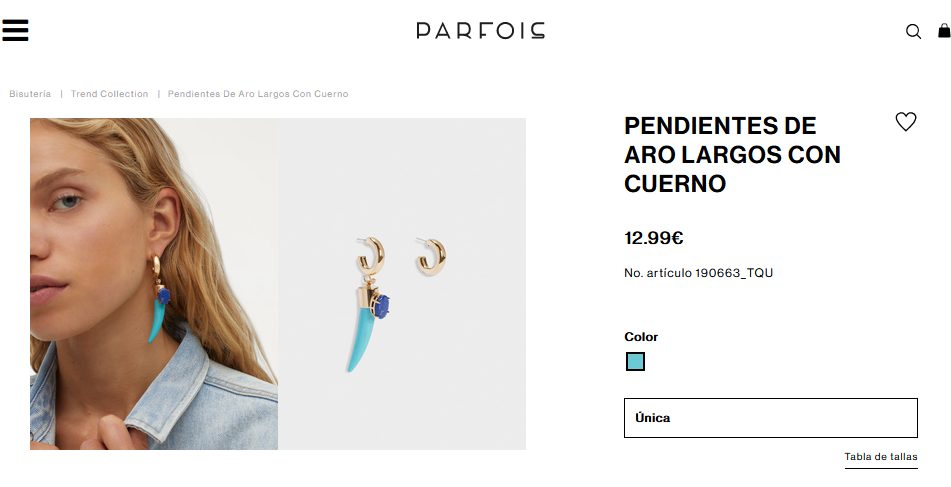Open the Tabla de tallas link
This screenshot has height=487, width=951.
881,457
